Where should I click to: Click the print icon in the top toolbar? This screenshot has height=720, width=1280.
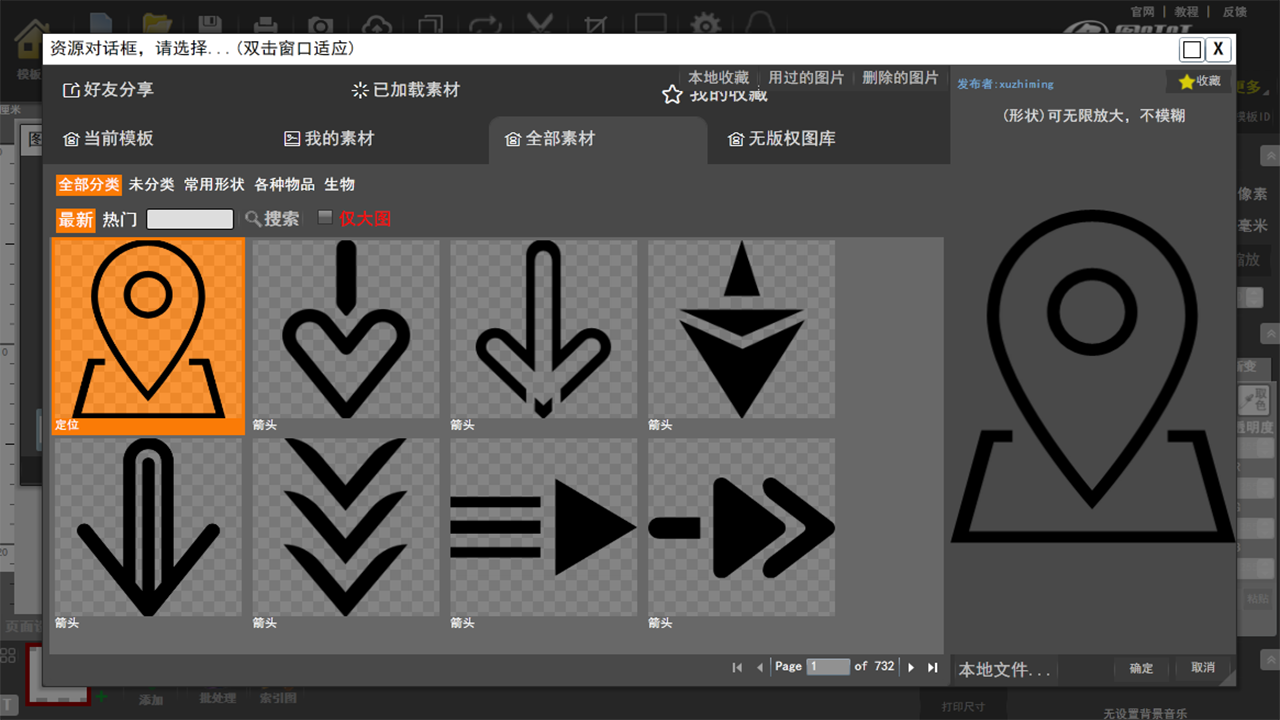266,22
